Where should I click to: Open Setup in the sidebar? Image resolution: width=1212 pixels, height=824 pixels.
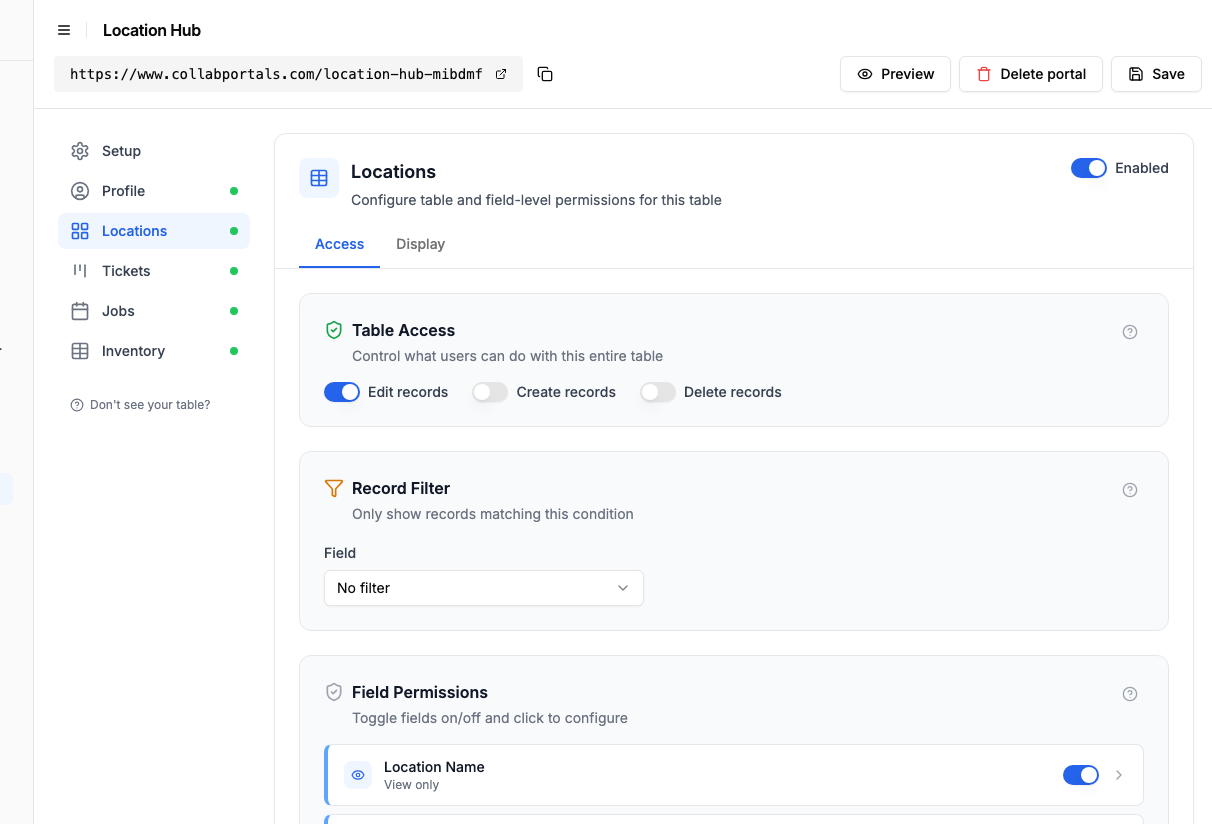(x=154, y=151)
